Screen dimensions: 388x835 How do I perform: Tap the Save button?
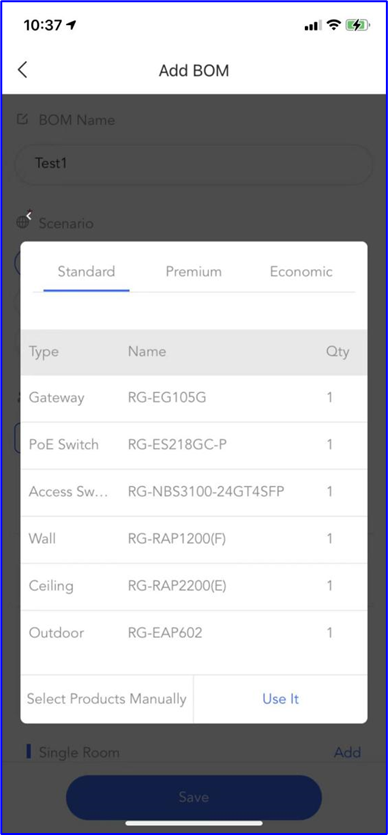(x=194, y=797)
